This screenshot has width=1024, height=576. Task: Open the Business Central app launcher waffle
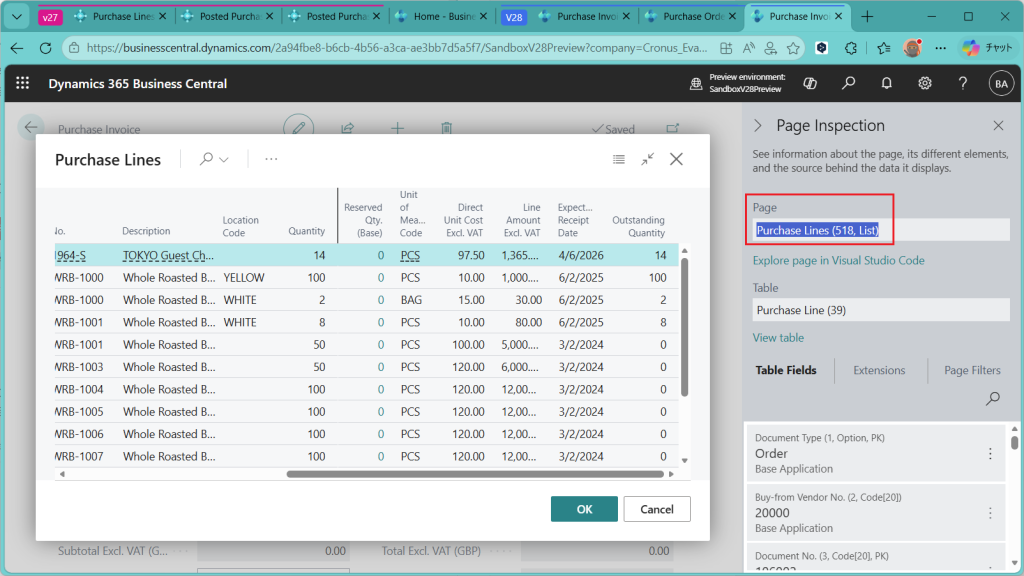coord(23,84)
